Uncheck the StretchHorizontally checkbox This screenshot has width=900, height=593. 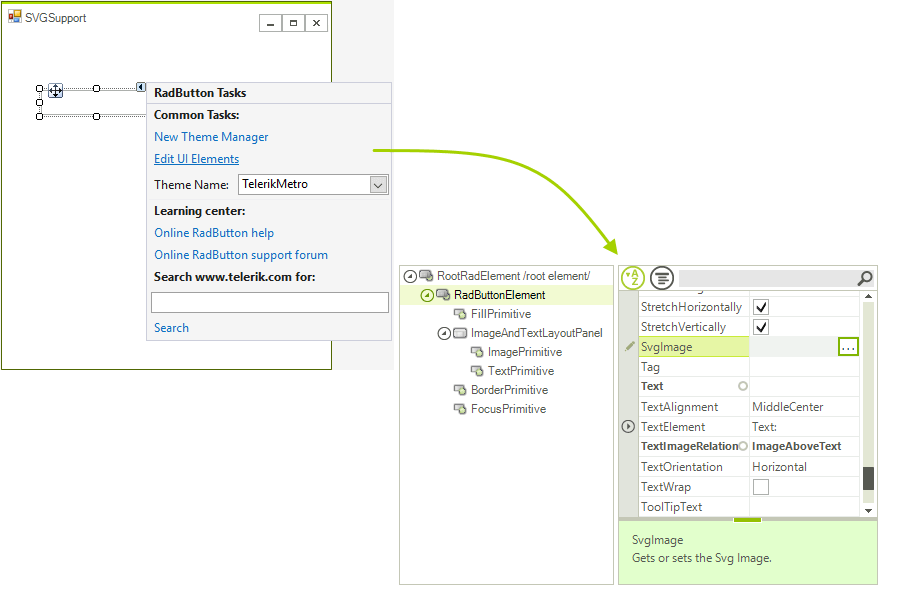pos(761,307)
